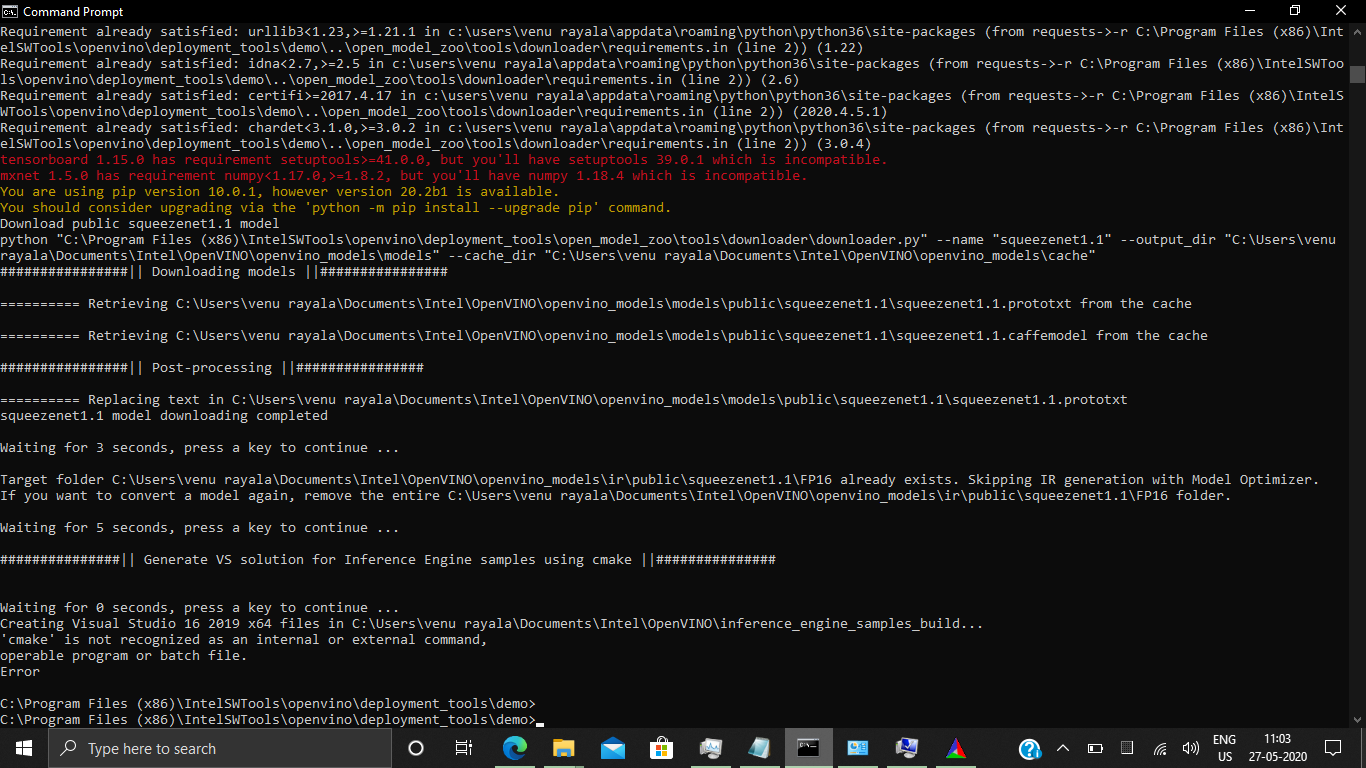The width and height of the screenshot is (1366, 768).
Task: Click 'Waiting for 0 seconds' line
Action: point(200,608)
